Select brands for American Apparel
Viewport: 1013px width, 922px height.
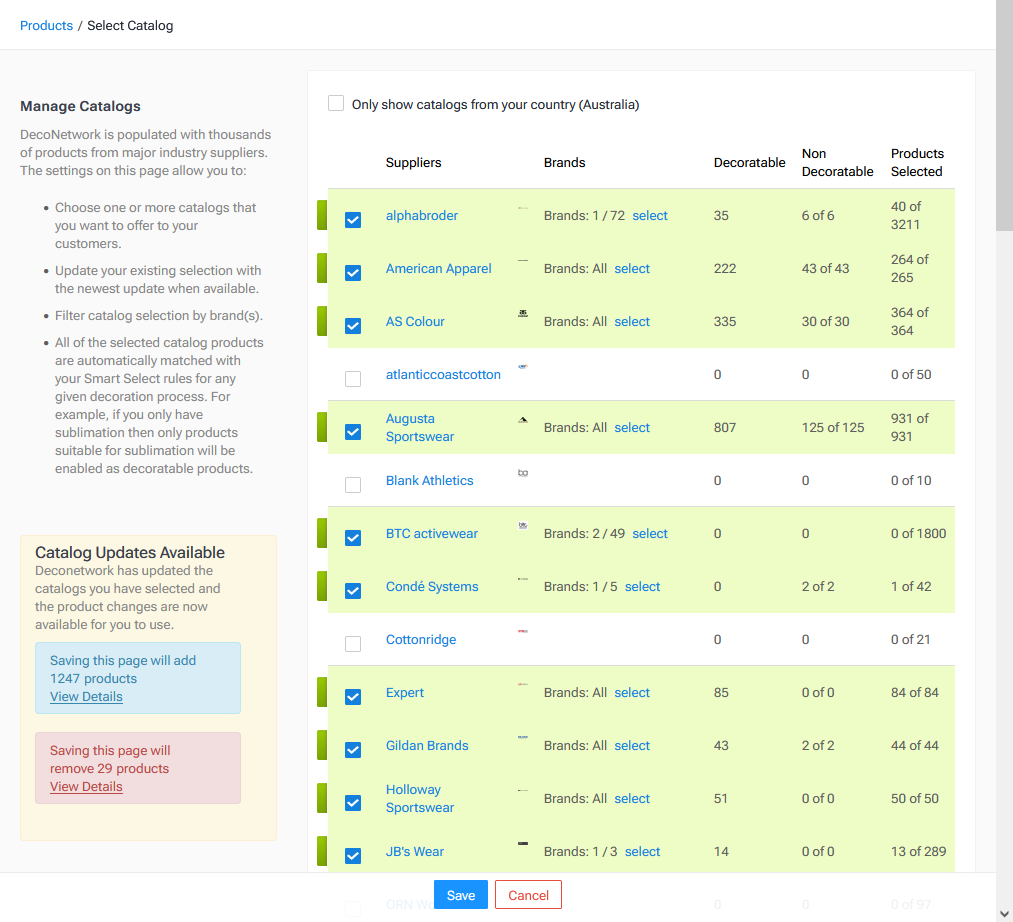pyautogui.click(x=632, y=269)
